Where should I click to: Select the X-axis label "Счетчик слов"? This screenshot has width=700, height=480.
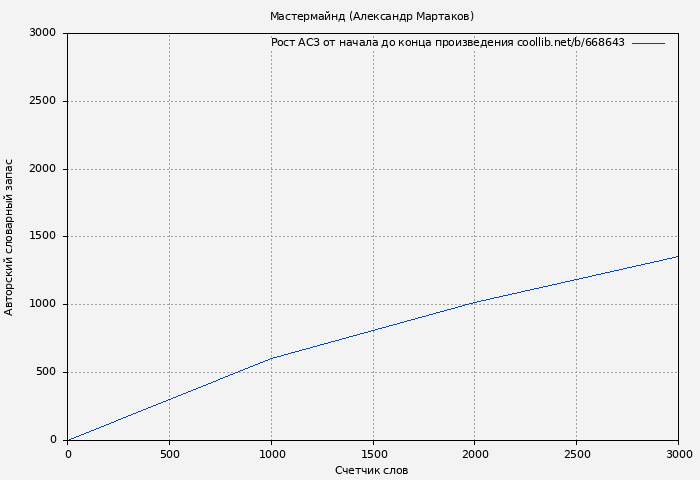coord(371,470)
